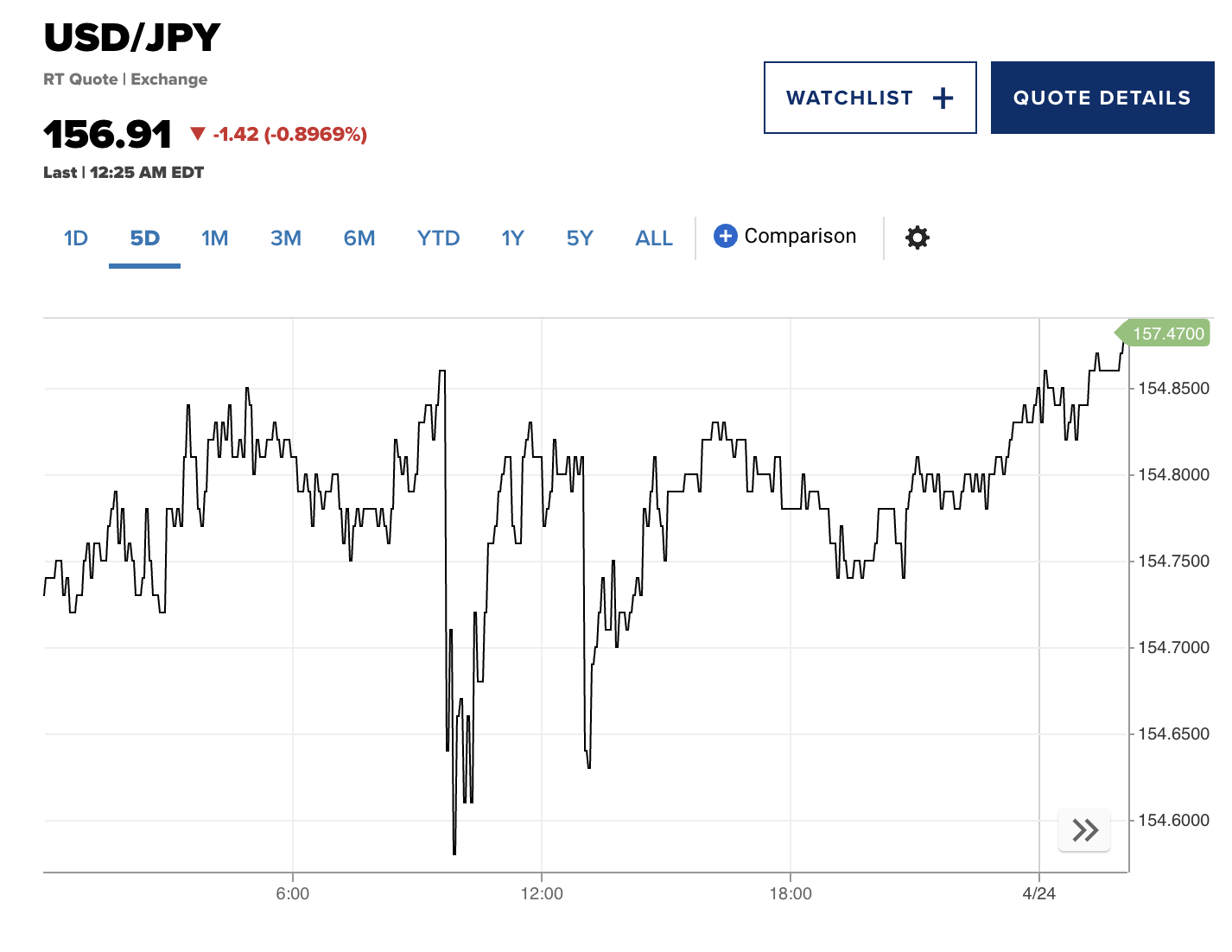Click the 4/24 date marker on axis
Image resolution: width=1232 pixels, height=952 pixels.
[1038, 893]
